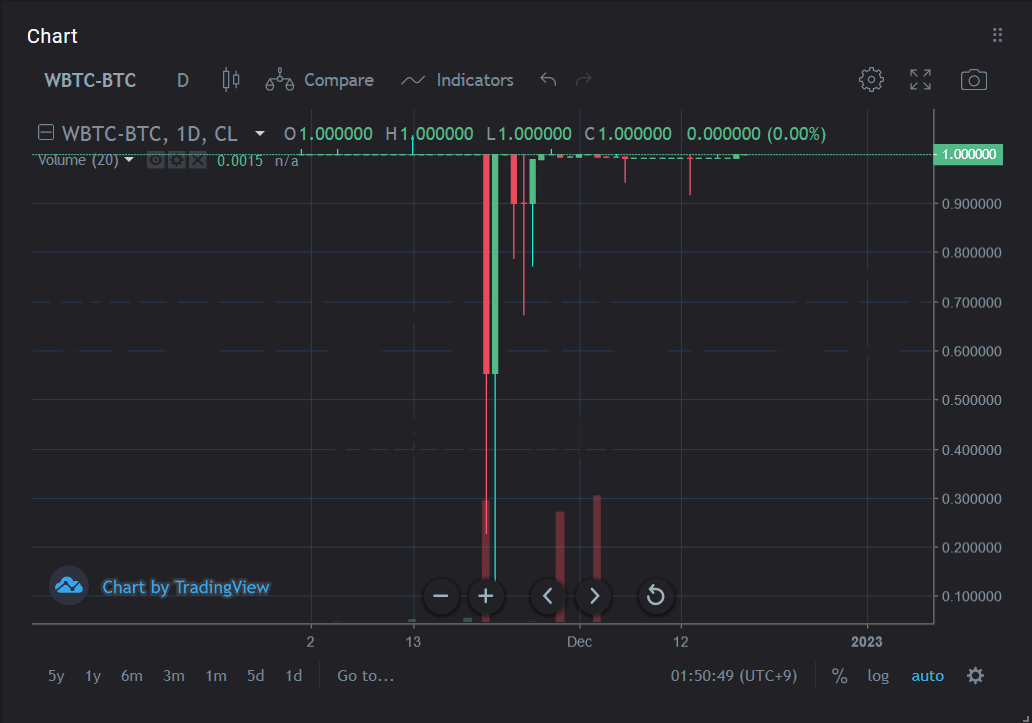Toggle logarithmic scale mode
Viewport: 1032px width, 723px height.
click(x=878, y=676)
